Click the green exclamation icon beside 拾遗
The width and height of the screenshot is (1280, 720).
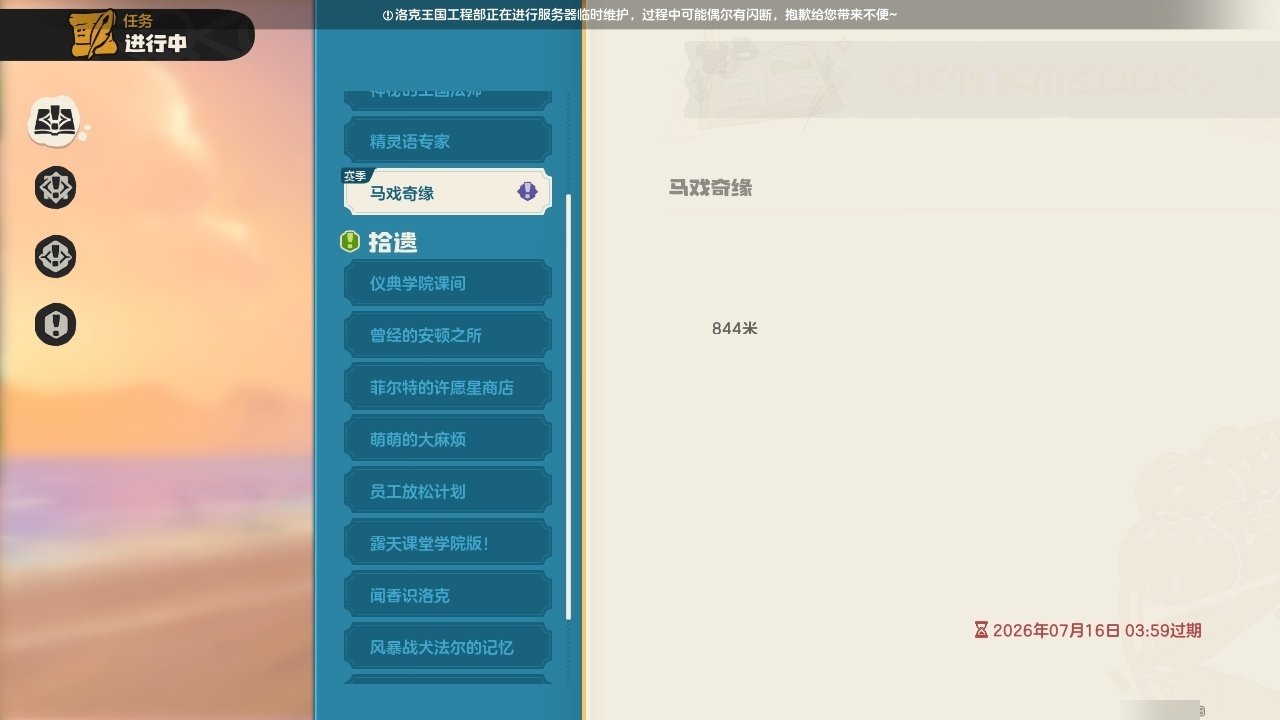[x=350, y=241]
